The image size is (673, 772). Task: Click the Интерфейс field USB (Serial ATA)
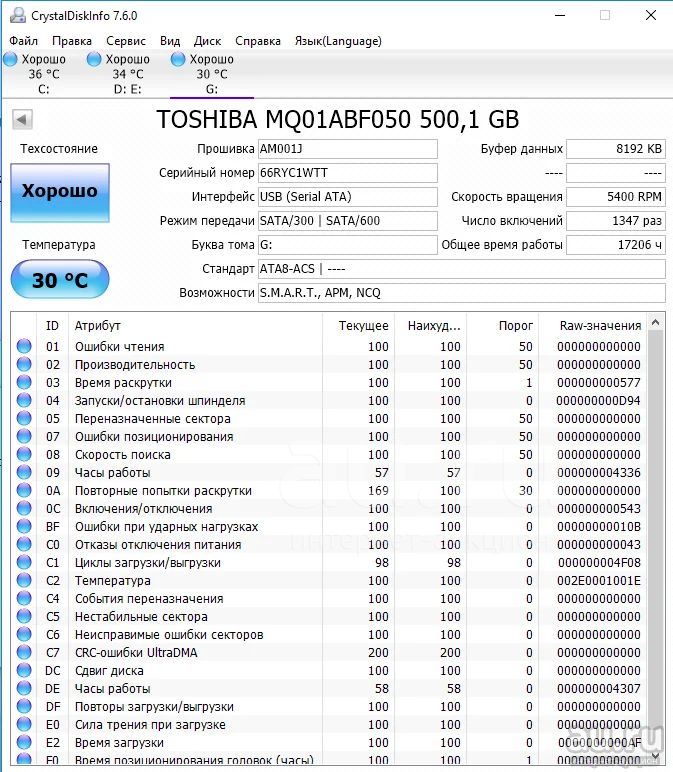click(348, 196)
